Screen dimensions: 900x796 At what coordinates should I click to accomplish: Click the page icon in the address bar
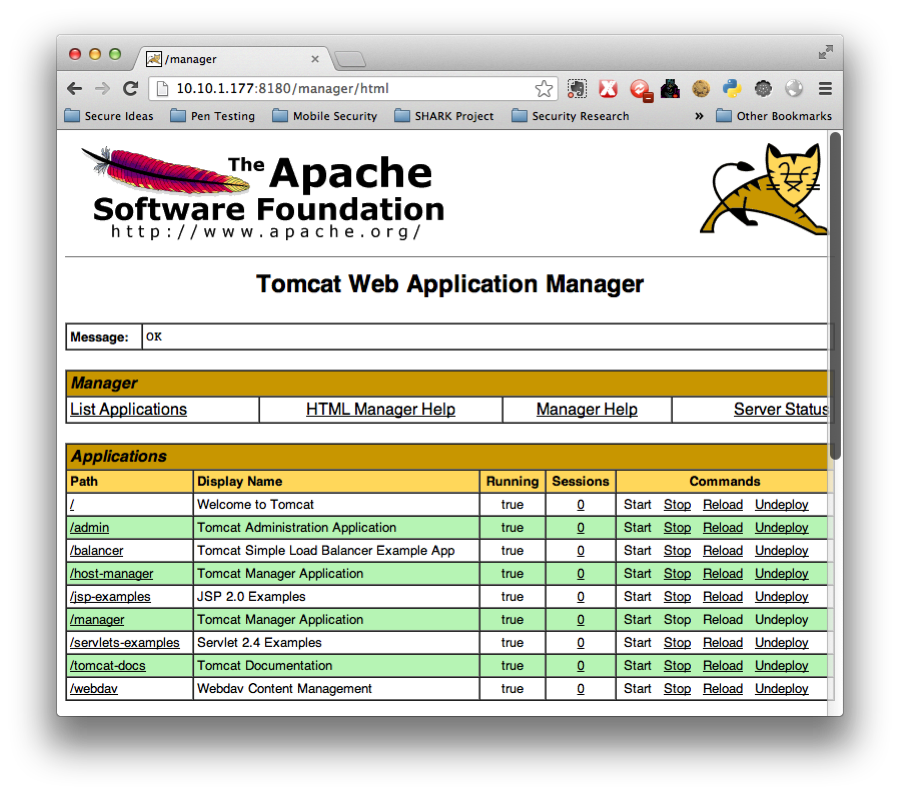(x=162, y=88)
